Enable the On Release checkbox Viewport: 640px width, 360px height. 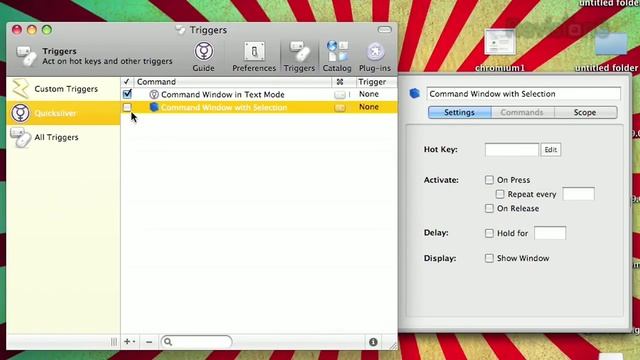489,208
